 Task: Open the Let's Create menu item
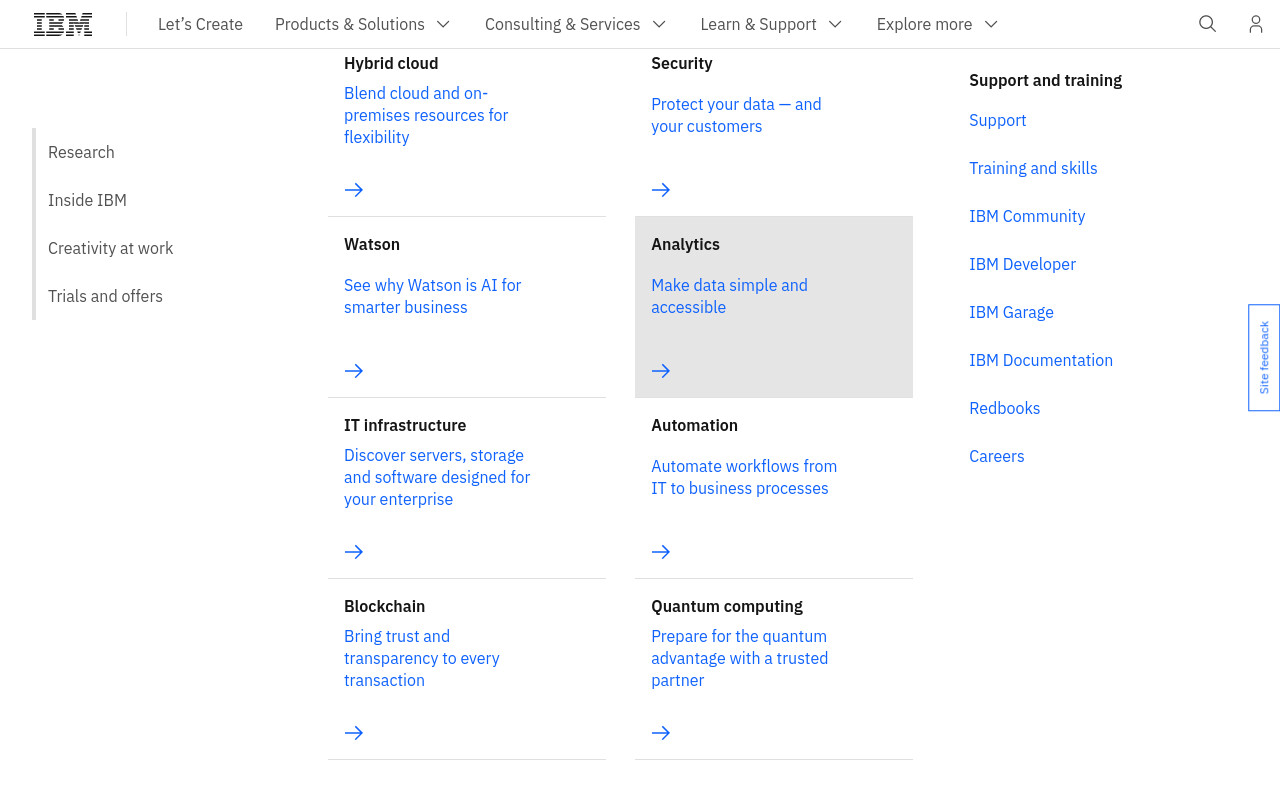pyautogui.click(x=200, y=24)
